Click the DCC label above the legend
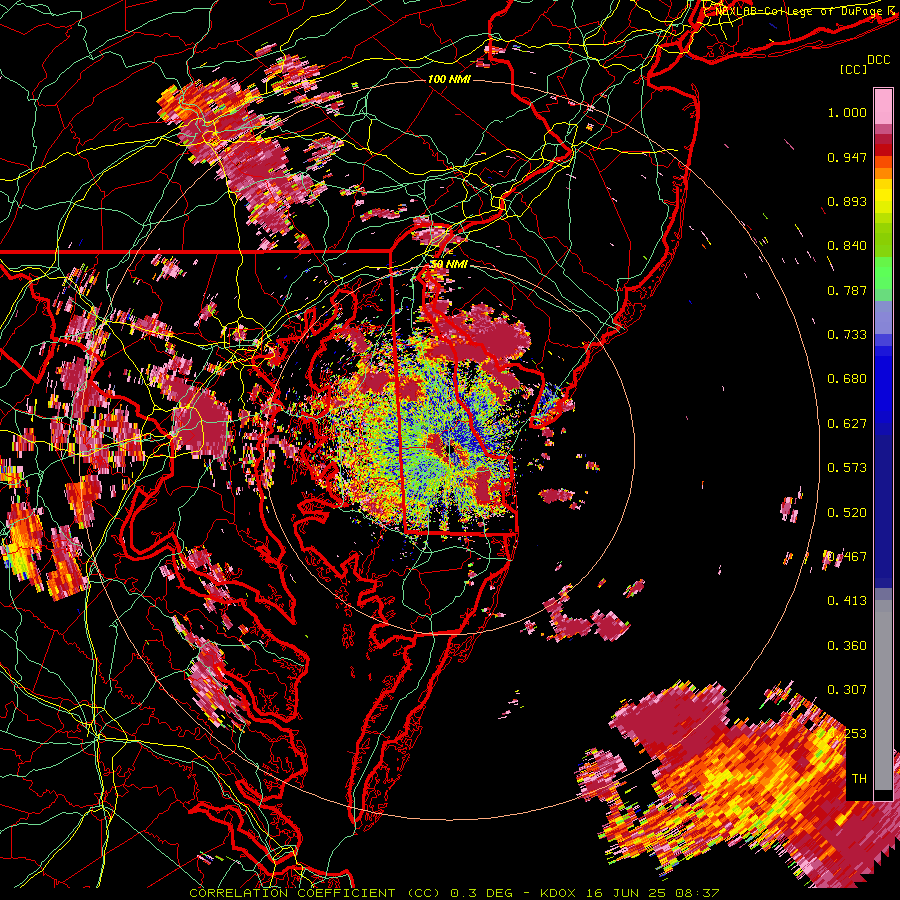 [x=878, y=59]
